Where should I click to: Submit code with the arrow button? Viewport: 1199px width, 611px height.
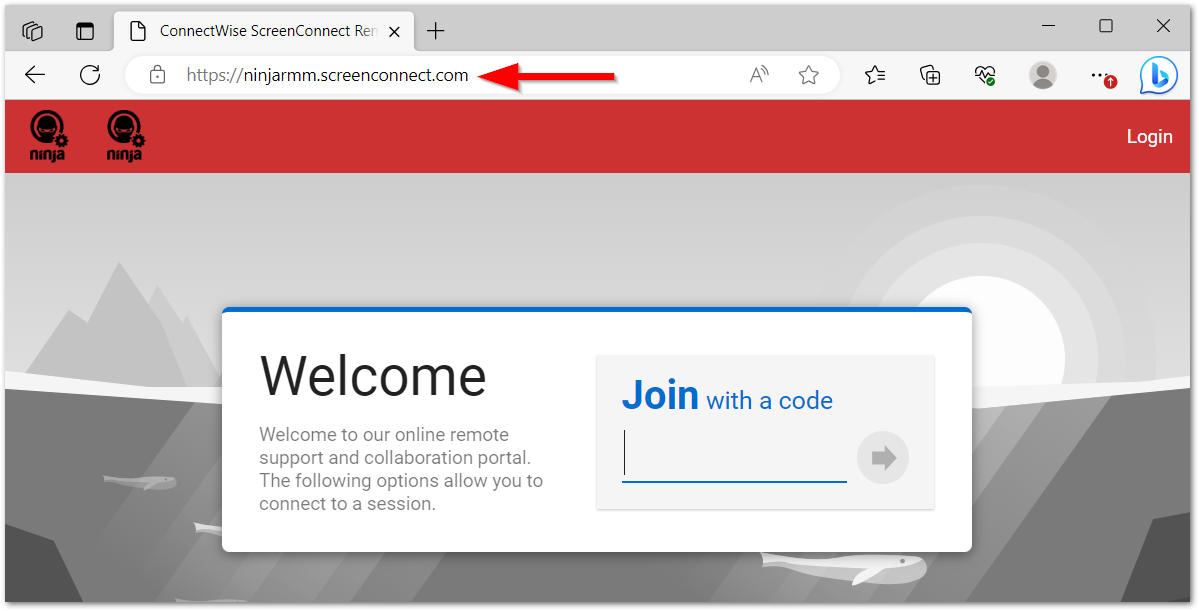click(882, 458)
